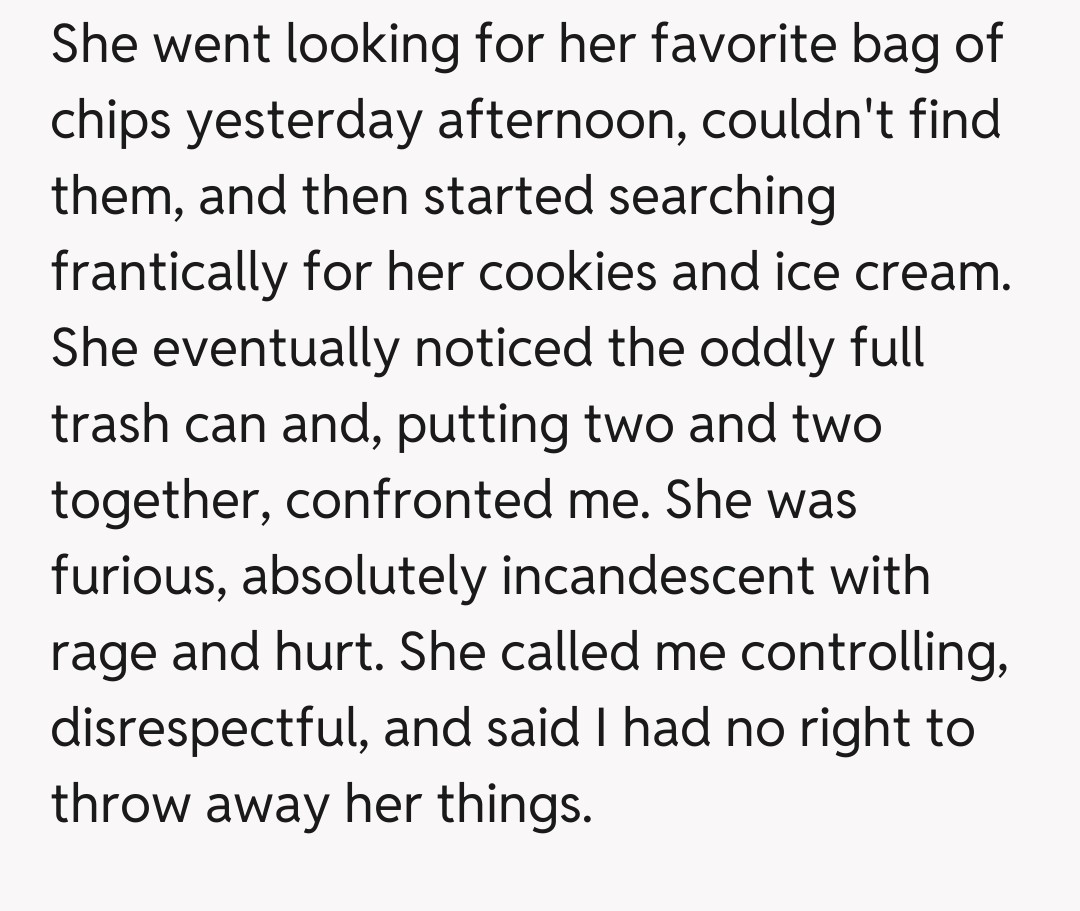Screen dimensions: 1080x911
Task: Click the word "absolutely"
Action: click(364, 577)
